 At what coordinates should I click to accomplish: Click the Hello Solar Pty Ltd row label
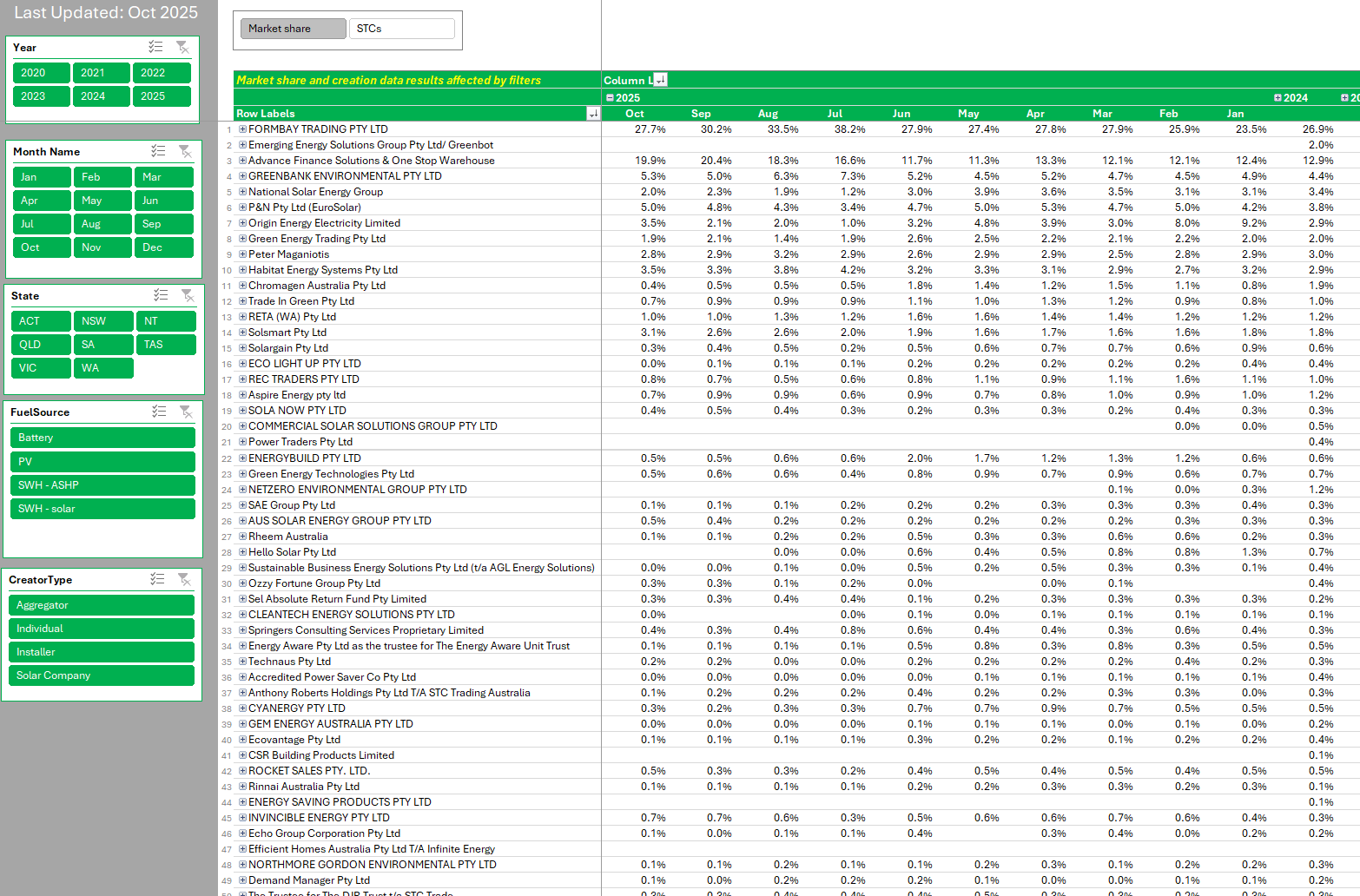click(292, 552)
